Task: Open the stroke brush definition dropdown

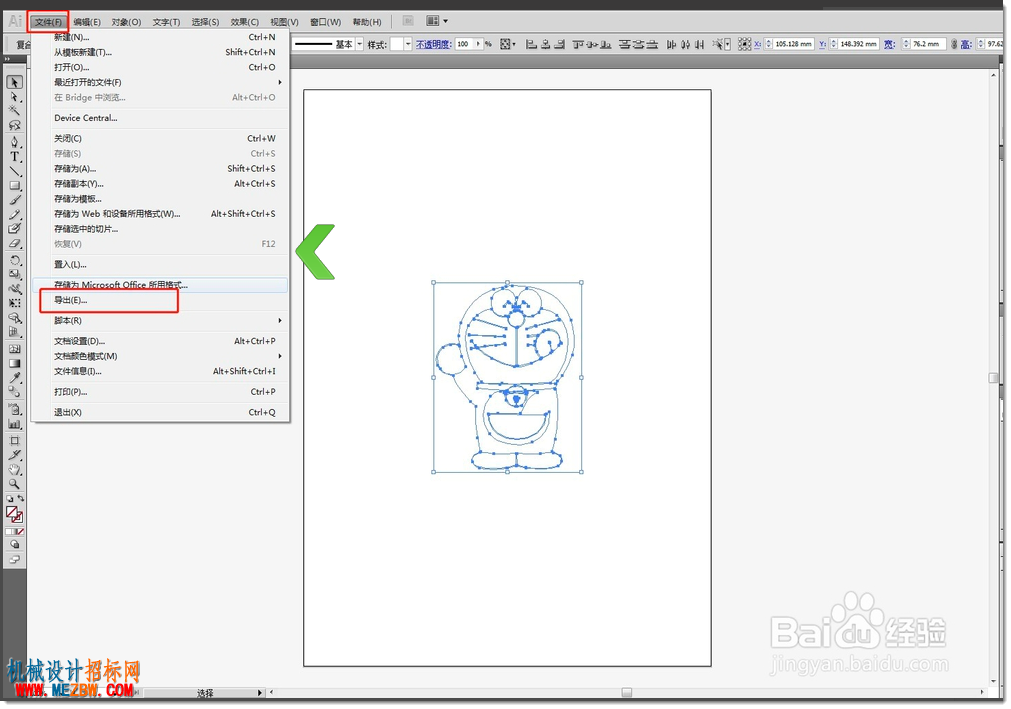Action: tap(360, 44)
